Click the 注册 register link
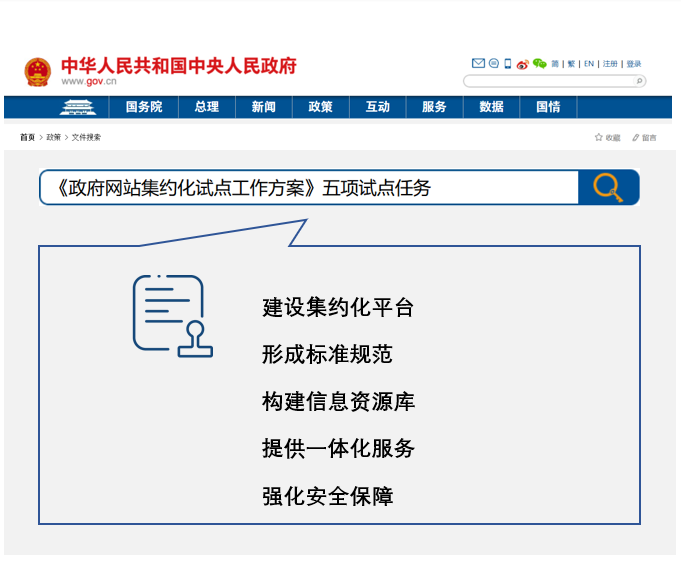The height and width of the screenshot is (565, 681). (x=610, y=64)
